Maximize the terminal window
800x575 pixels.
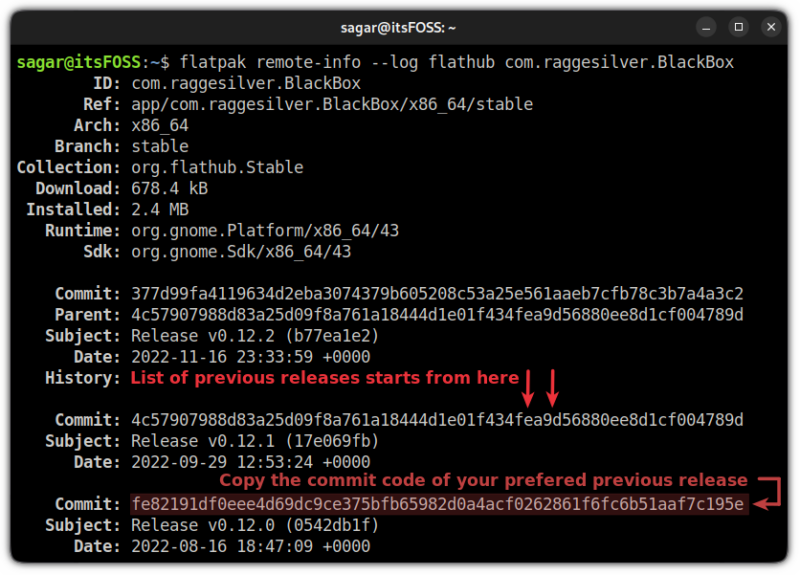click(738, 27)
